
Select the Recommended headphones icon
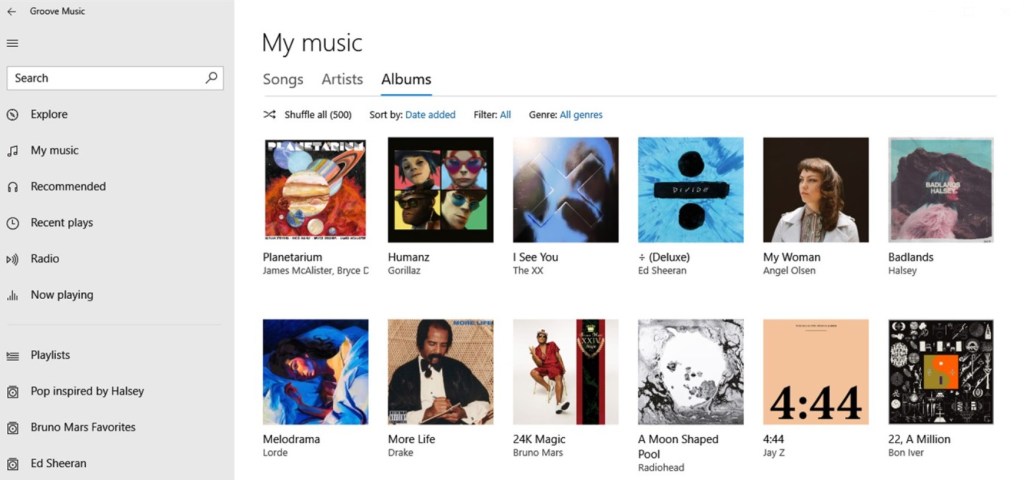pyautogui.click(x=12, y=187)
